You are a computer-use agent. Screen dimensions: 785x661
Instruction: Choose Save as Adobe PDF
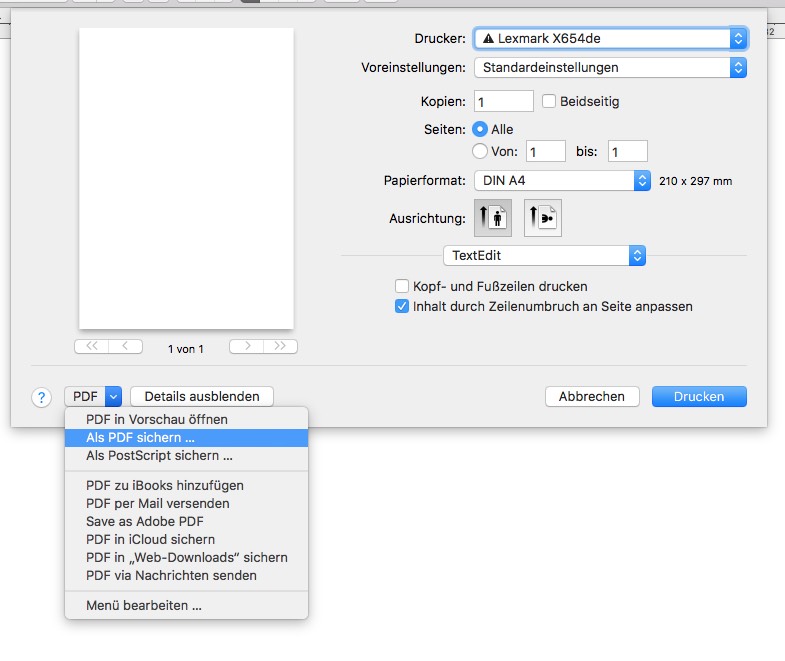[x=186, y=521]
